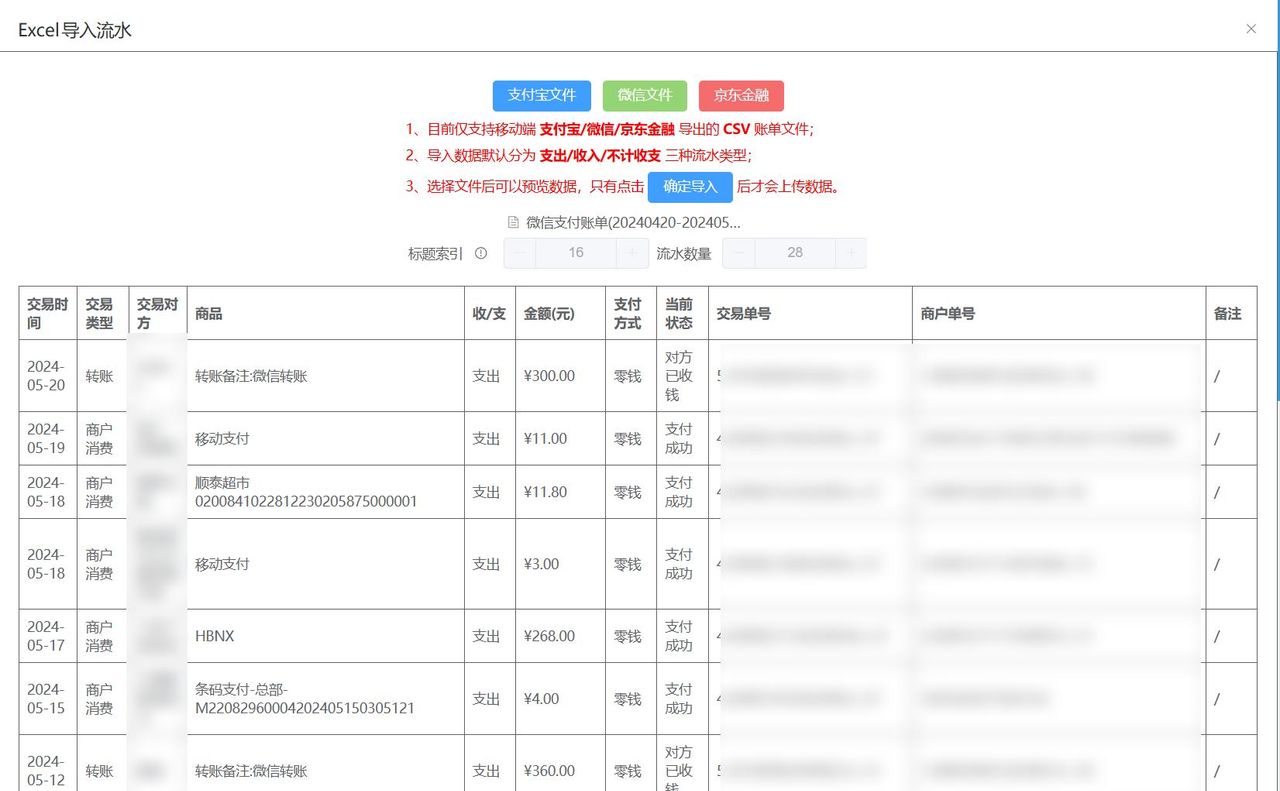Click the 商品 column header
The width and height of the screenshot is (1280, 791).
[325, 313]
